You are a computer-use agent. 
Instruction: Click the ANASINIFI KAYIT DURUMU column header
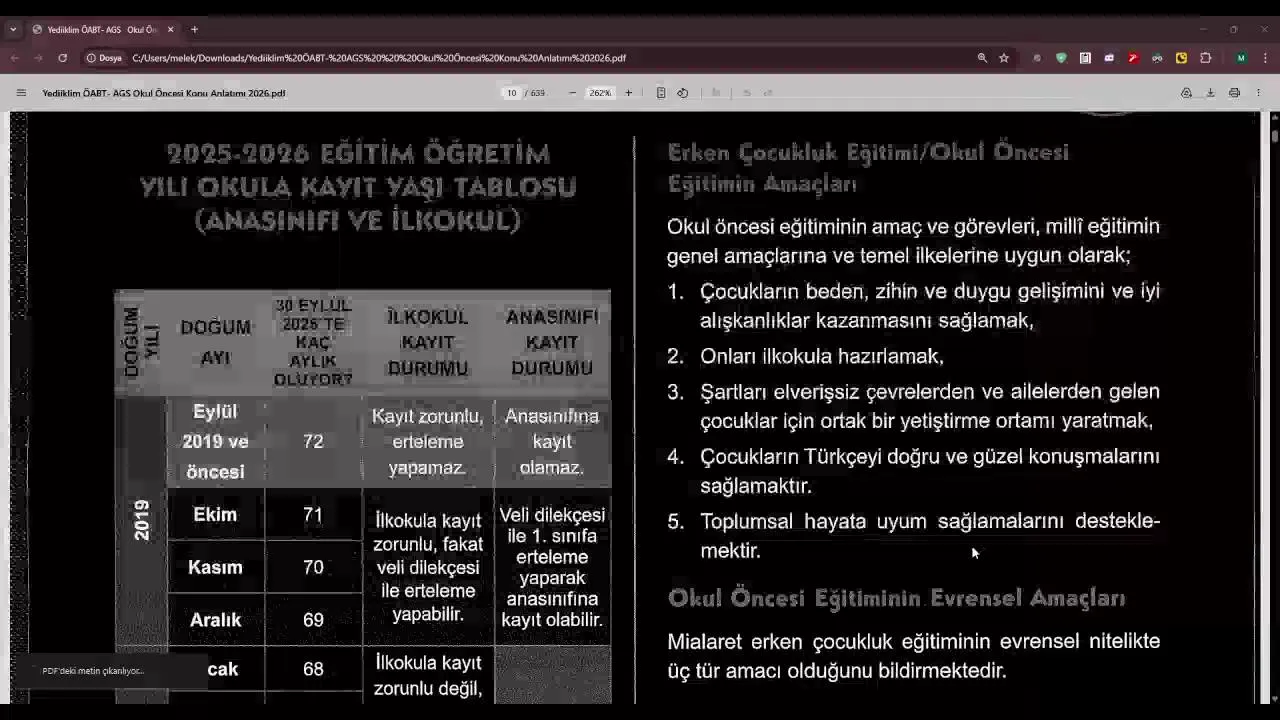(552, 342)
